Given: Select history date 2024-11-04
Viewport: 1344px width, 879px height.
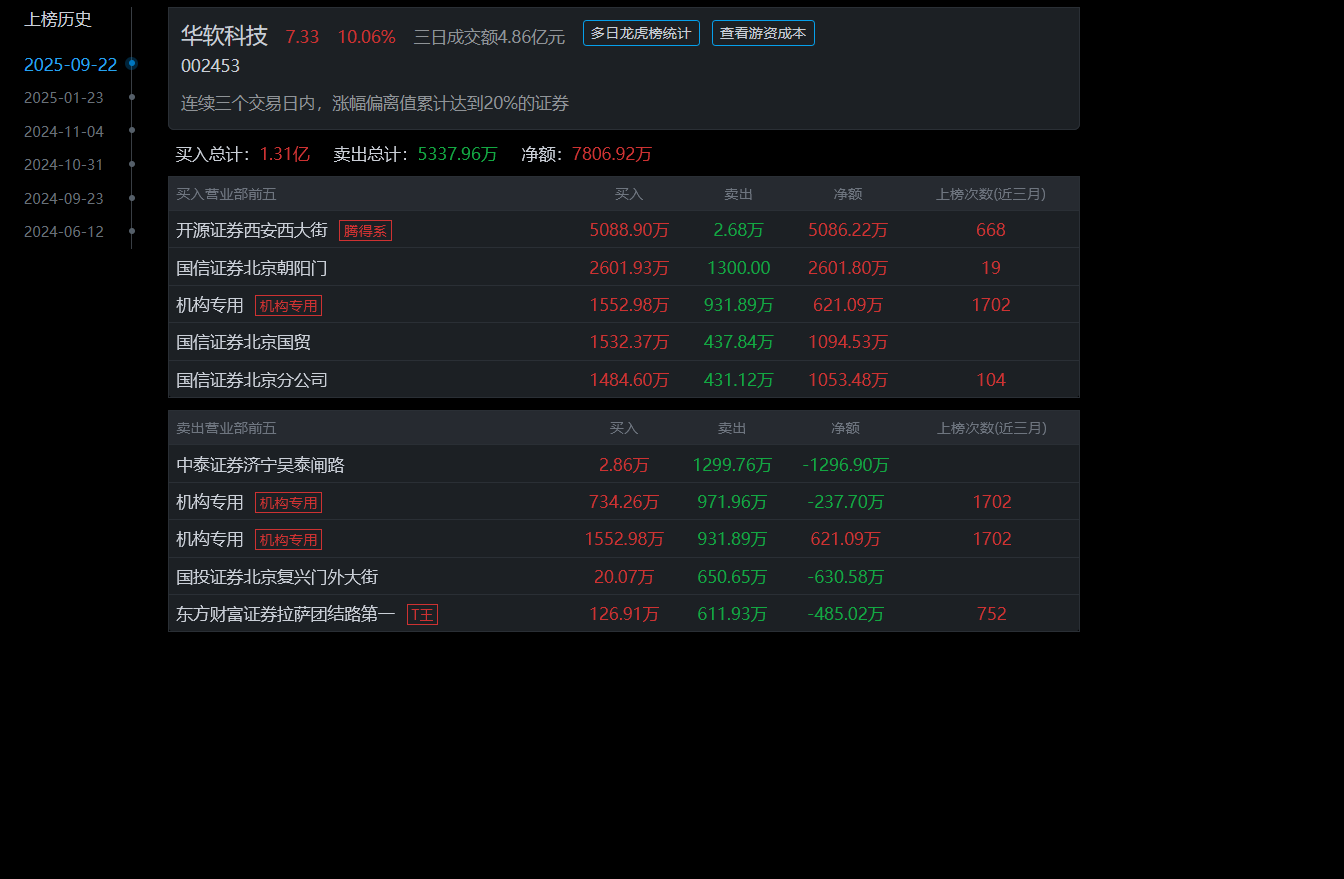Looking at the screenshot, I should [x=64, y=132].
